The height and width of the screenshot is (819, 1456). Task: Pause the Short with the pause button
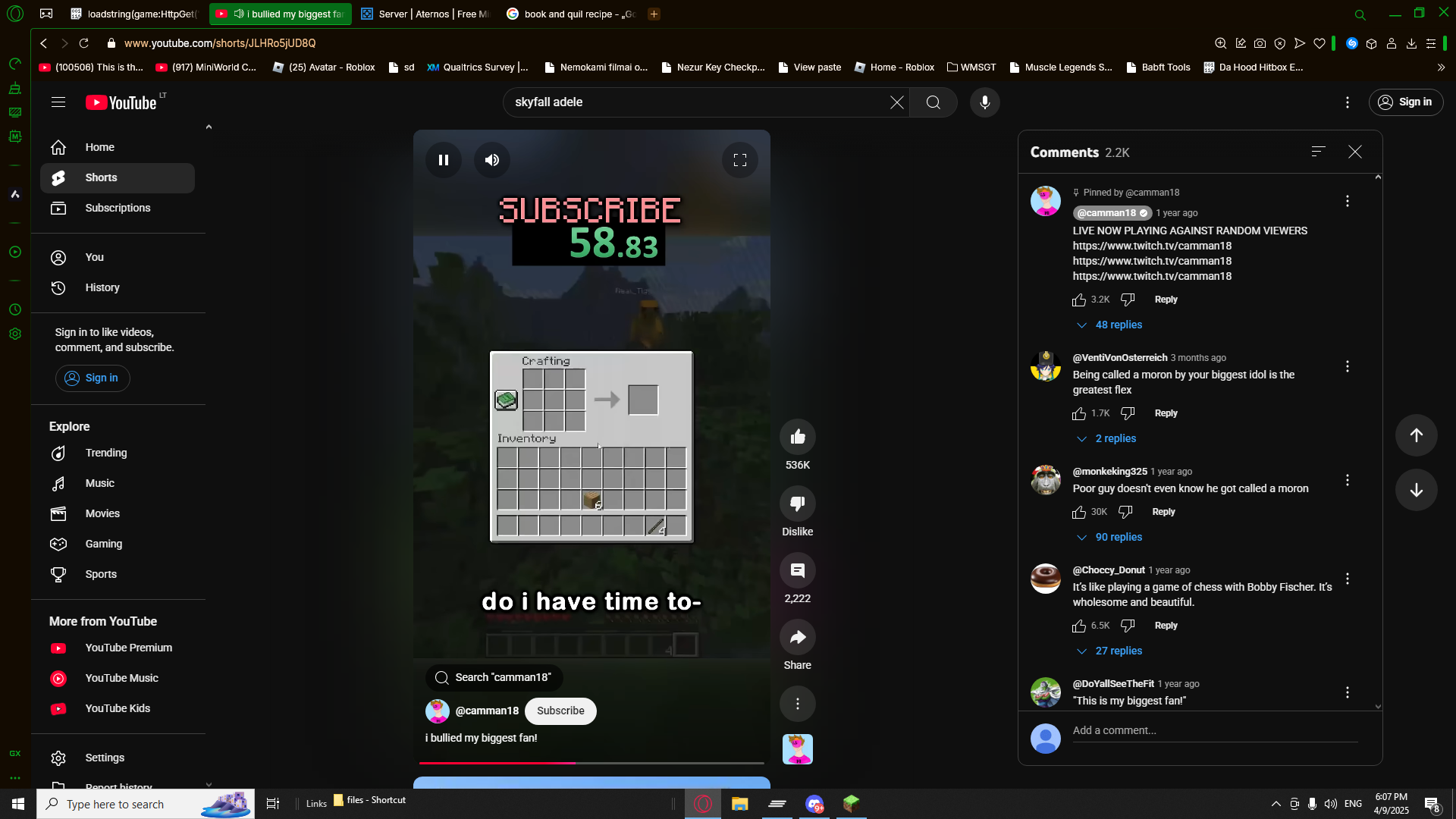pos(444,160)
